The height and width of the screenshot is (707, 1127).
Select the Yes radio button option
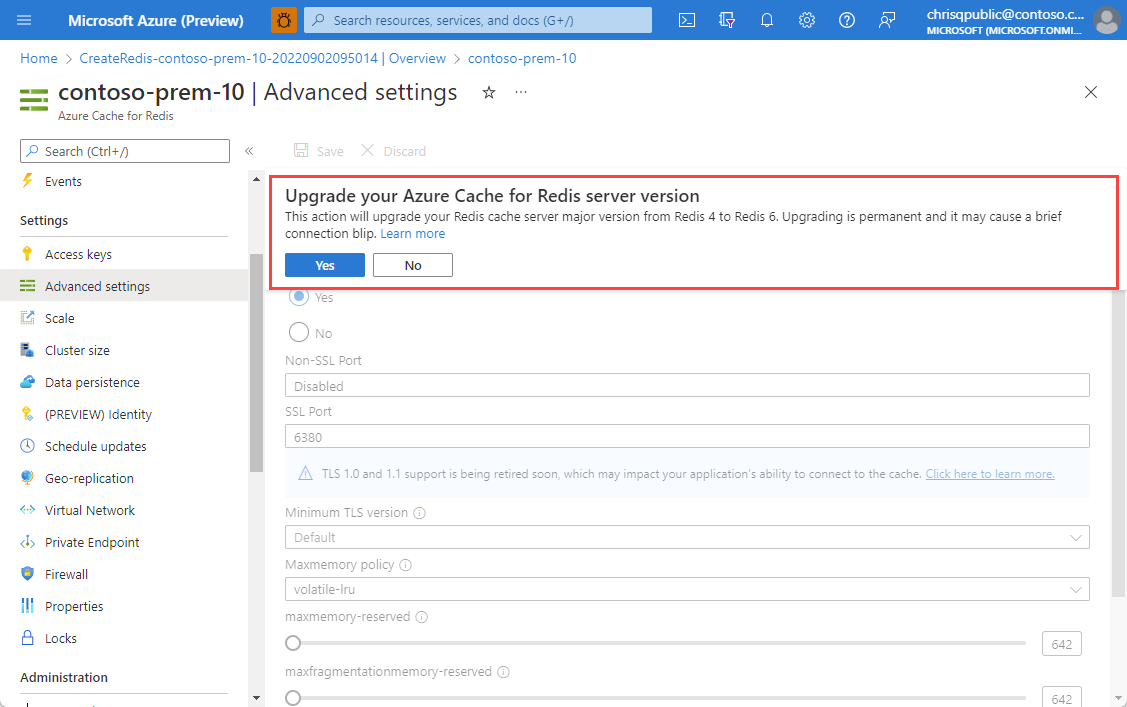[x=298, y=297]
